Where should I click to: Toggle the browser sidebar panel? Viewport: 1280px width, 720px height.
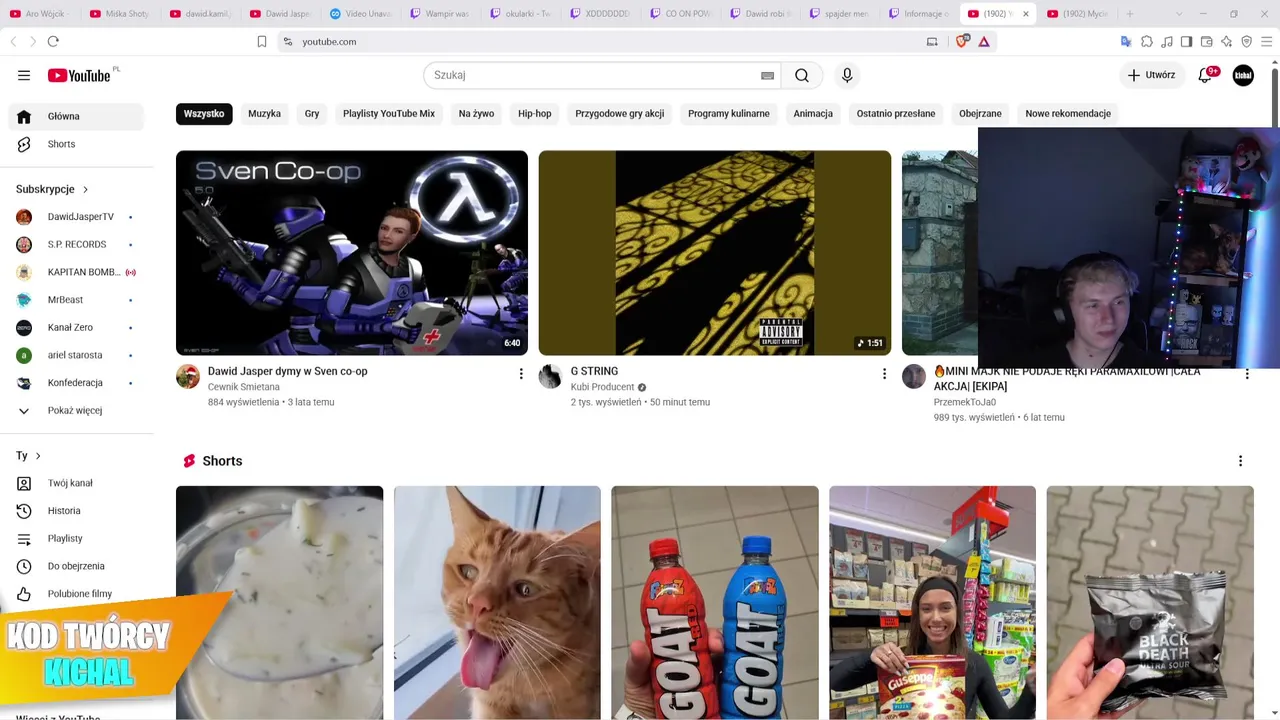[x=1186, y=41]
